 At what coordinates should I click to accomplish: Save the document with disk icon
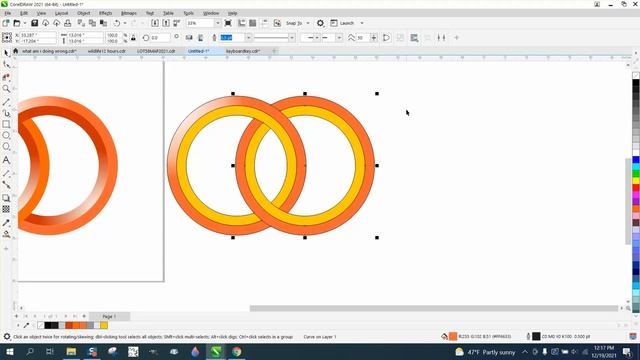pos(35,23)
